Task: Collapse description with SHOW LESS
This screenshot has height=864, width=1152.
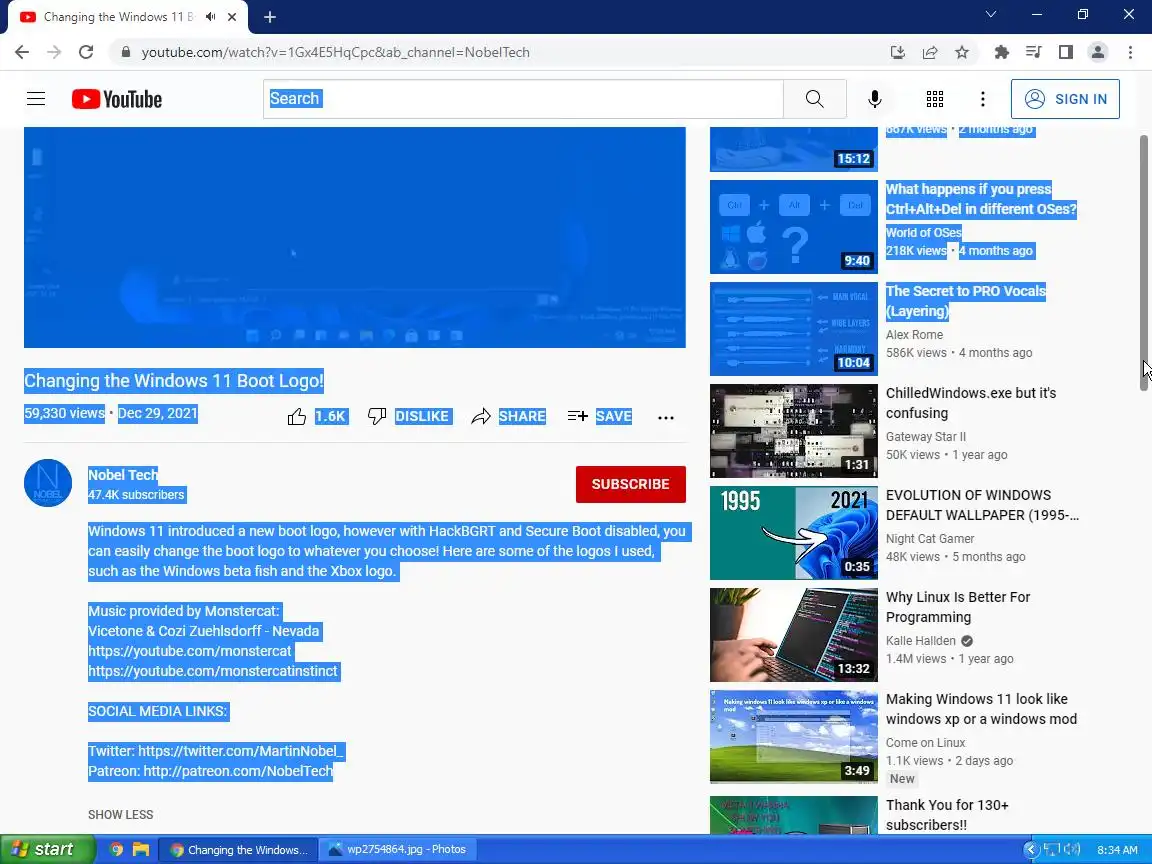Action: pyautogui.click(x=120, y=814)
